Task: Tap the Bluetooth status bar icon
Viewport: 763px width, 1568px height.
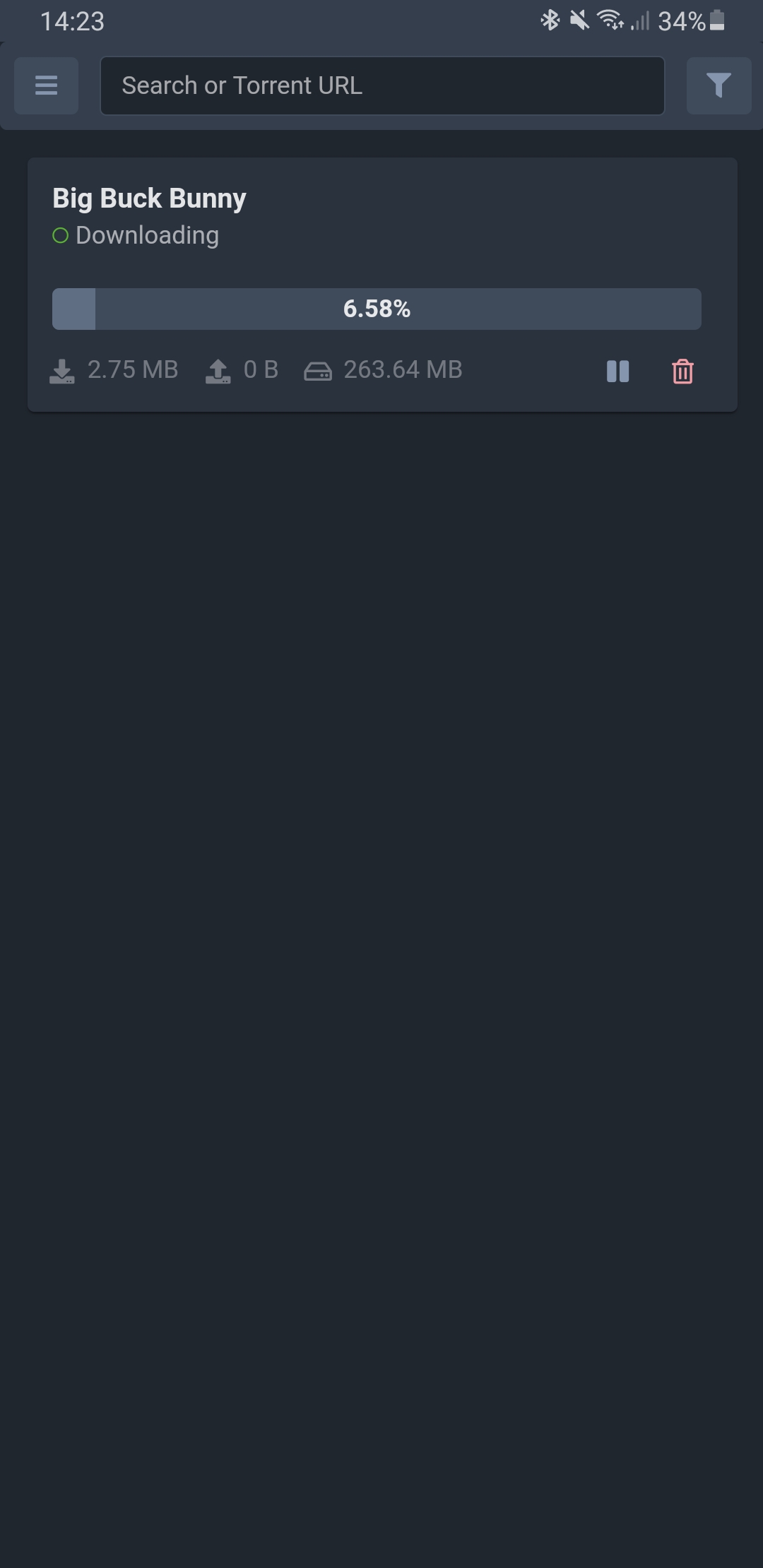Action: [550, 20]
